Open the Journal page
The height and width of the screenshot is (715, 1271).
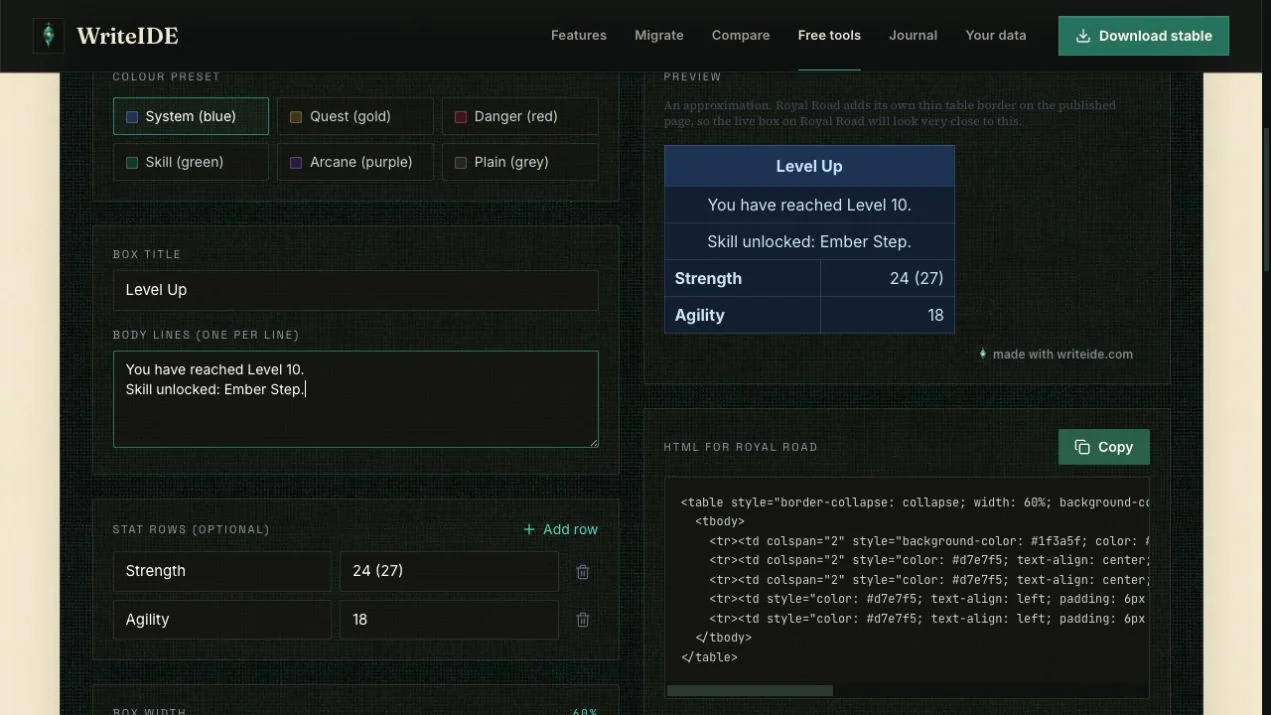point(913,35)
